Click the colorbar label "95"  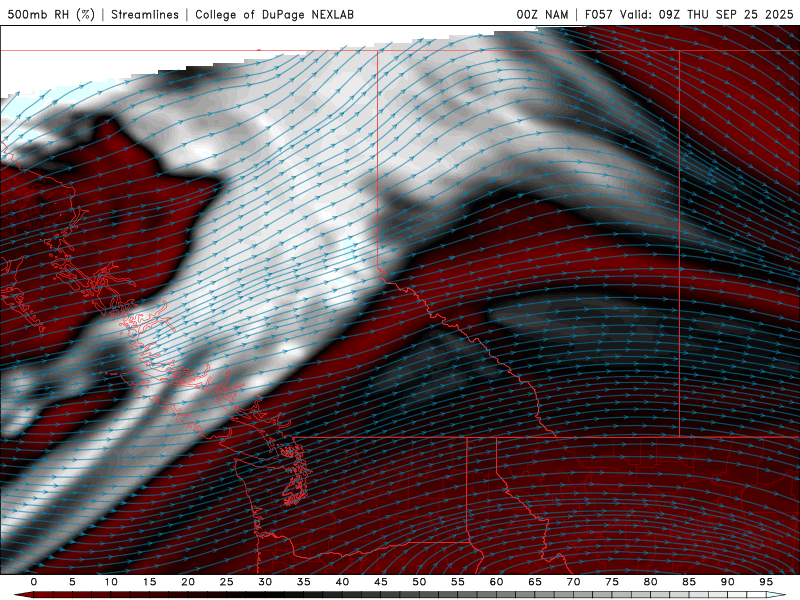(766, 582)
